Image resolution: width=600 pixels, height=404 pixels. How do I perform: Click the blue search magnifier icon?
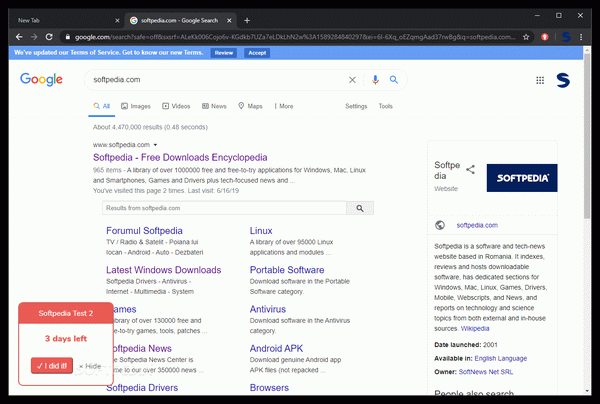[394, 80]
